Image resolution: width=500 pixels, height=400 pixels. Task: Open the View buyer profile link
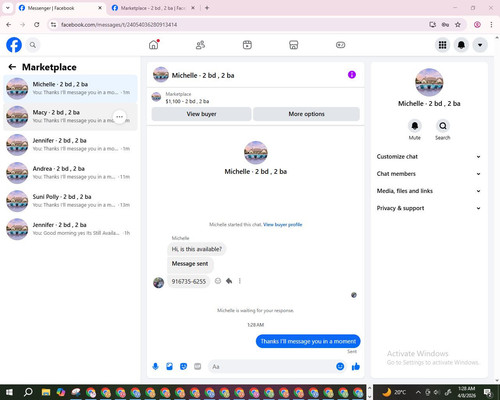283,225
